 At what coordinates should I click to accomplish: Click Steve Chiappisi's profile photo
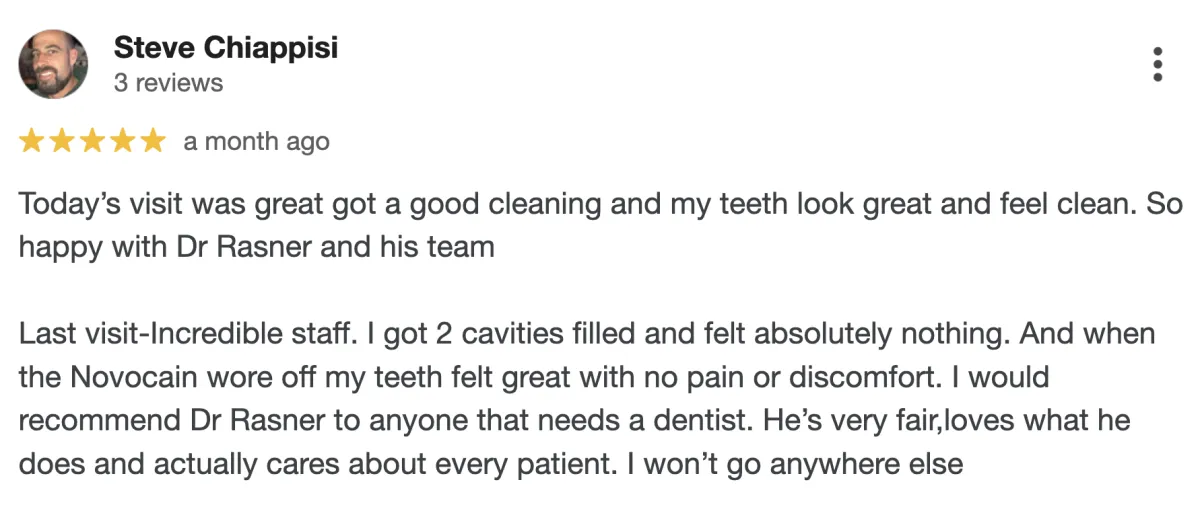(53, 64)
